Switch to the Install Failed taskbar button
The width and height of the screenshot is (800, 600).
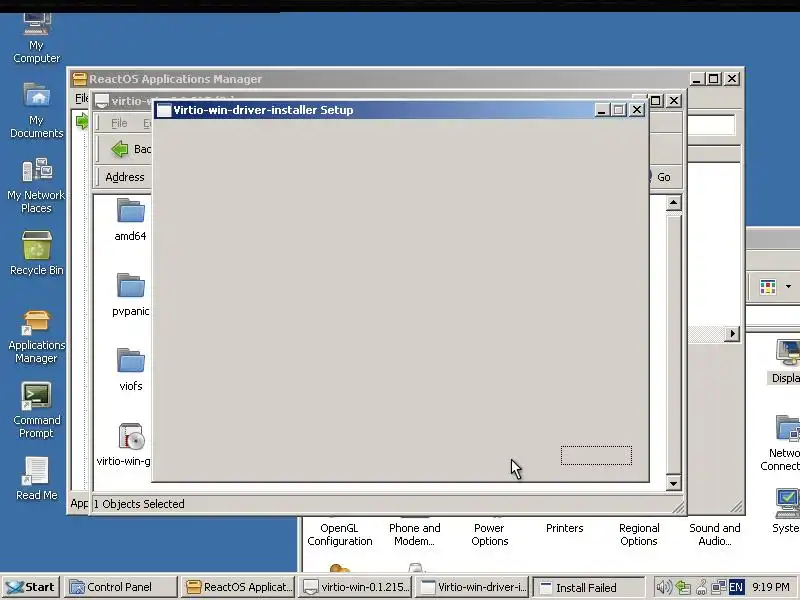tap(589, 587)
